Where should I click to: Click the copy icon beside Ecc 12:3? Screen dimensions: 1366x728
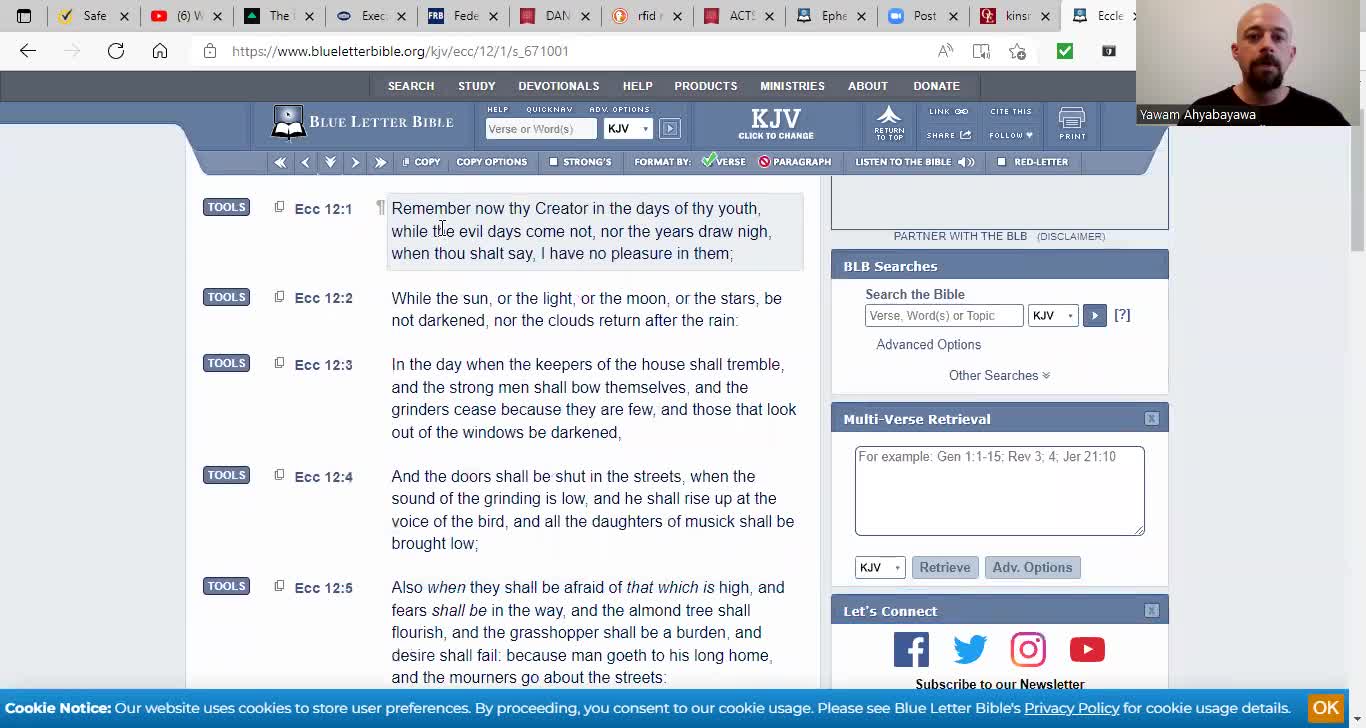point(279,363)
